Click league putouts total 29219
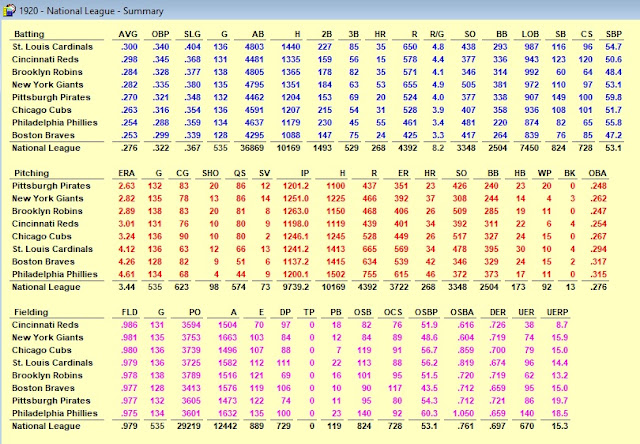The image size is (640, 444). tap(189, 426)
